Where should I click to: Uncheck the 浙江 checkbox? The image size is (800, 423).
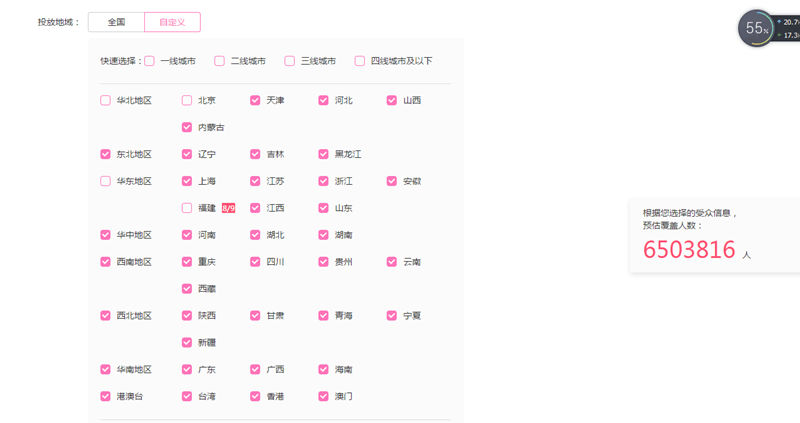pyautogui.click(x=323, y=181)
